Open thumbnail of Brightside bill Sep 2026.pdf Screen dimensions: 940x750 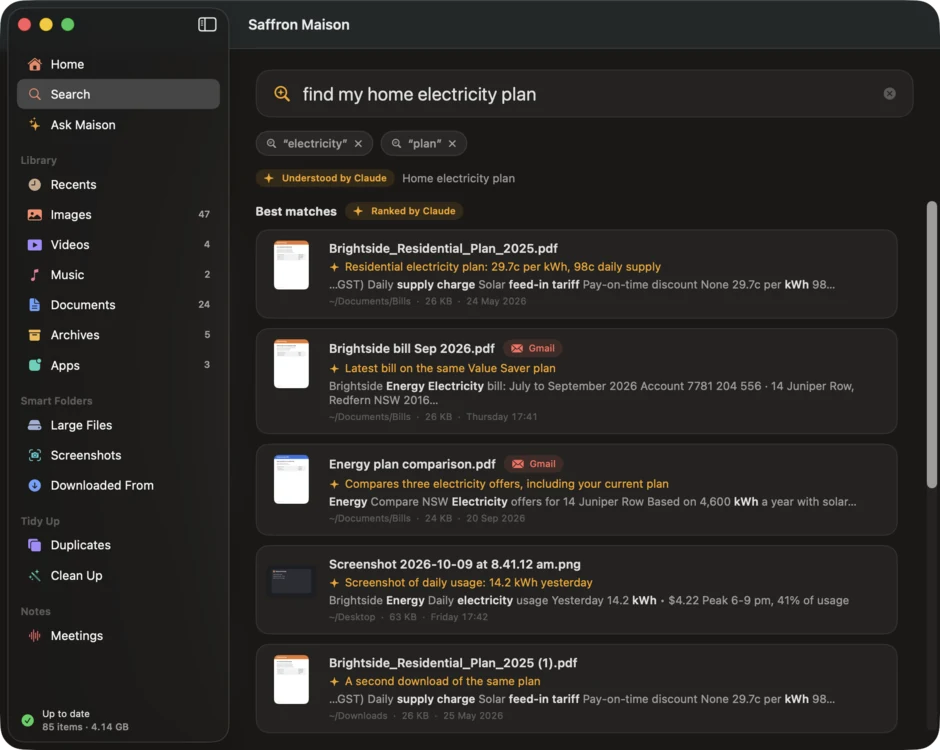click(291, 364)
